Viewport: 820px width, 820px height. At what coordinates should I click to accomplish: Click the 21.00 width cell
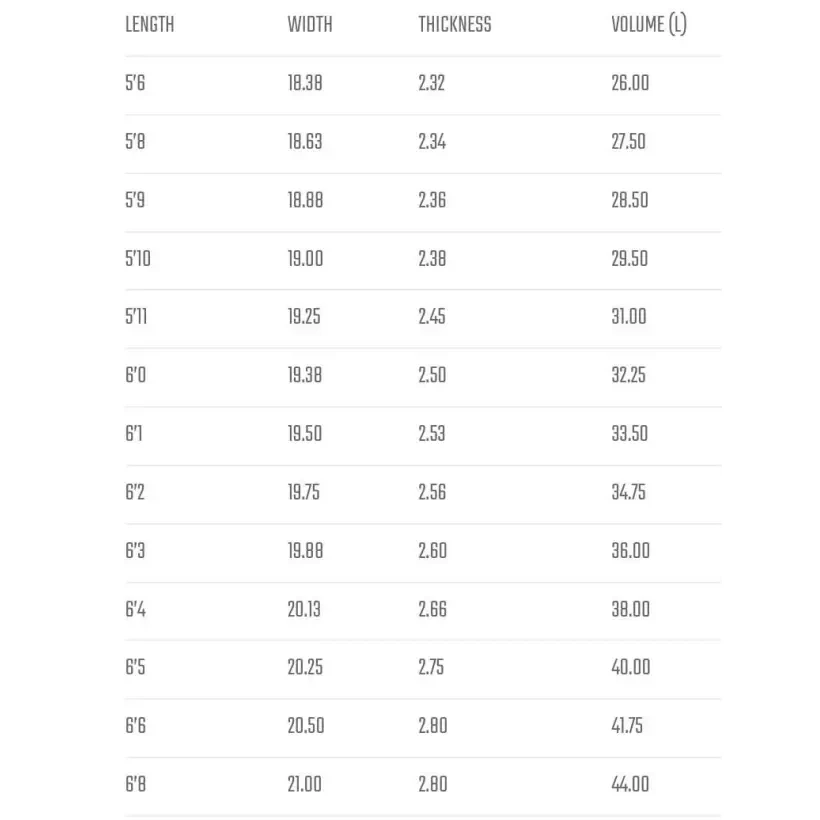click(x=305, y=785)
